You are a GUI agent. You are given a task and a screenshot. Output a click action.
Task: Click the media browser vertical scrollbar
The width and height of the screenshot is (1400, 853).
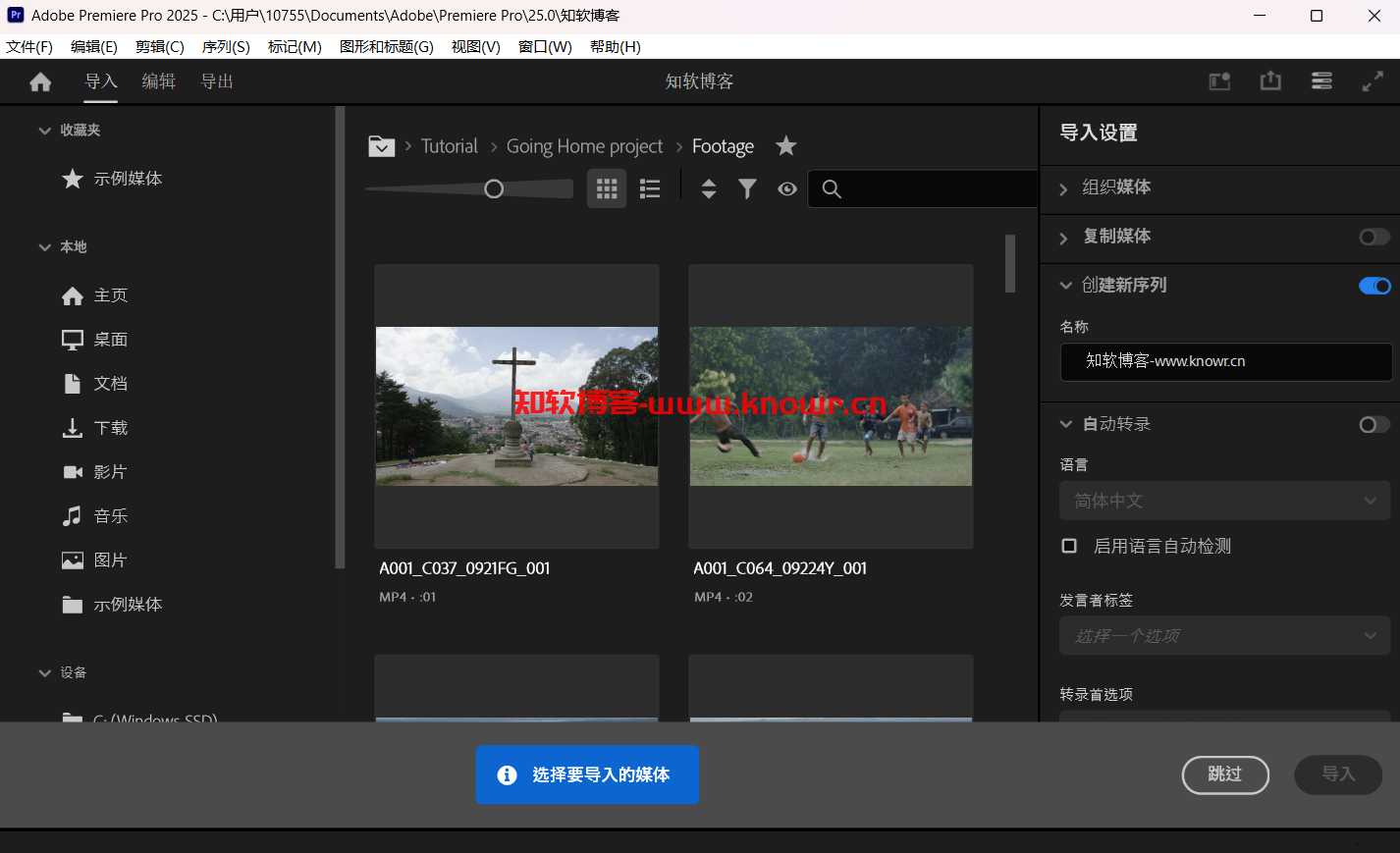(x=1010, y=263)
